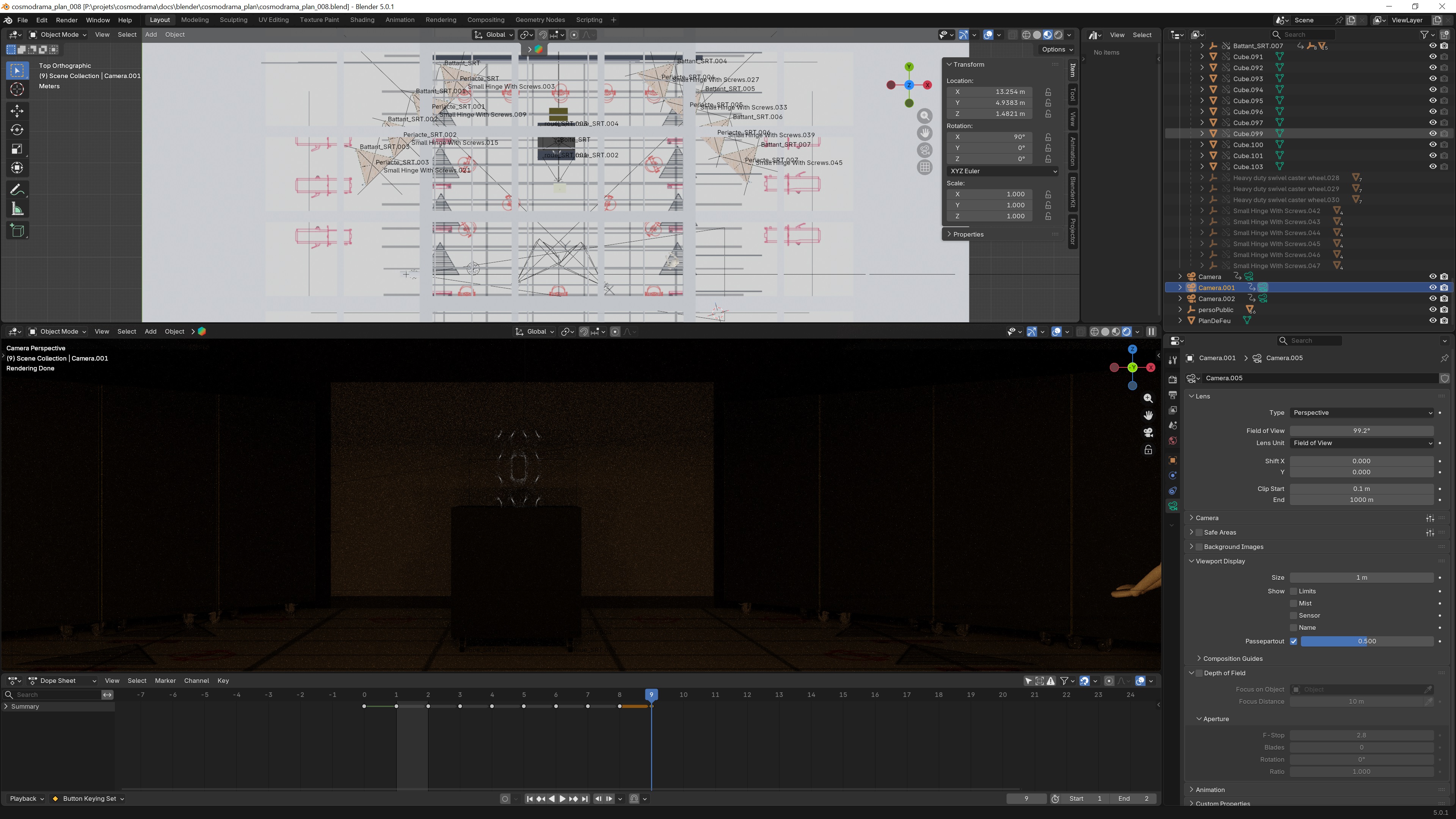Click the Passepartout opacity slider
1456x819 pixels.
pos(1367,641)
